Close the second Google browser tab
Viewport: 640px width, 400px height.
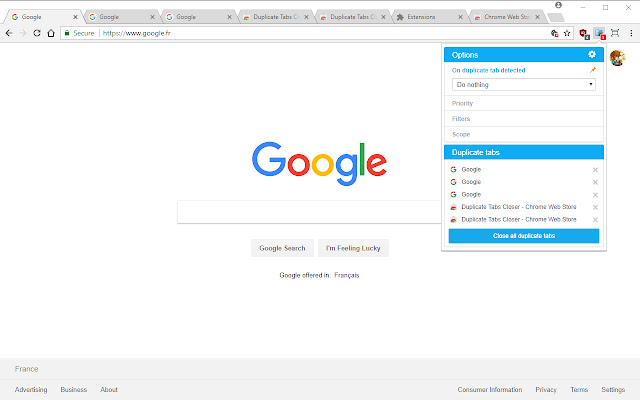click(x=152, y=17)
